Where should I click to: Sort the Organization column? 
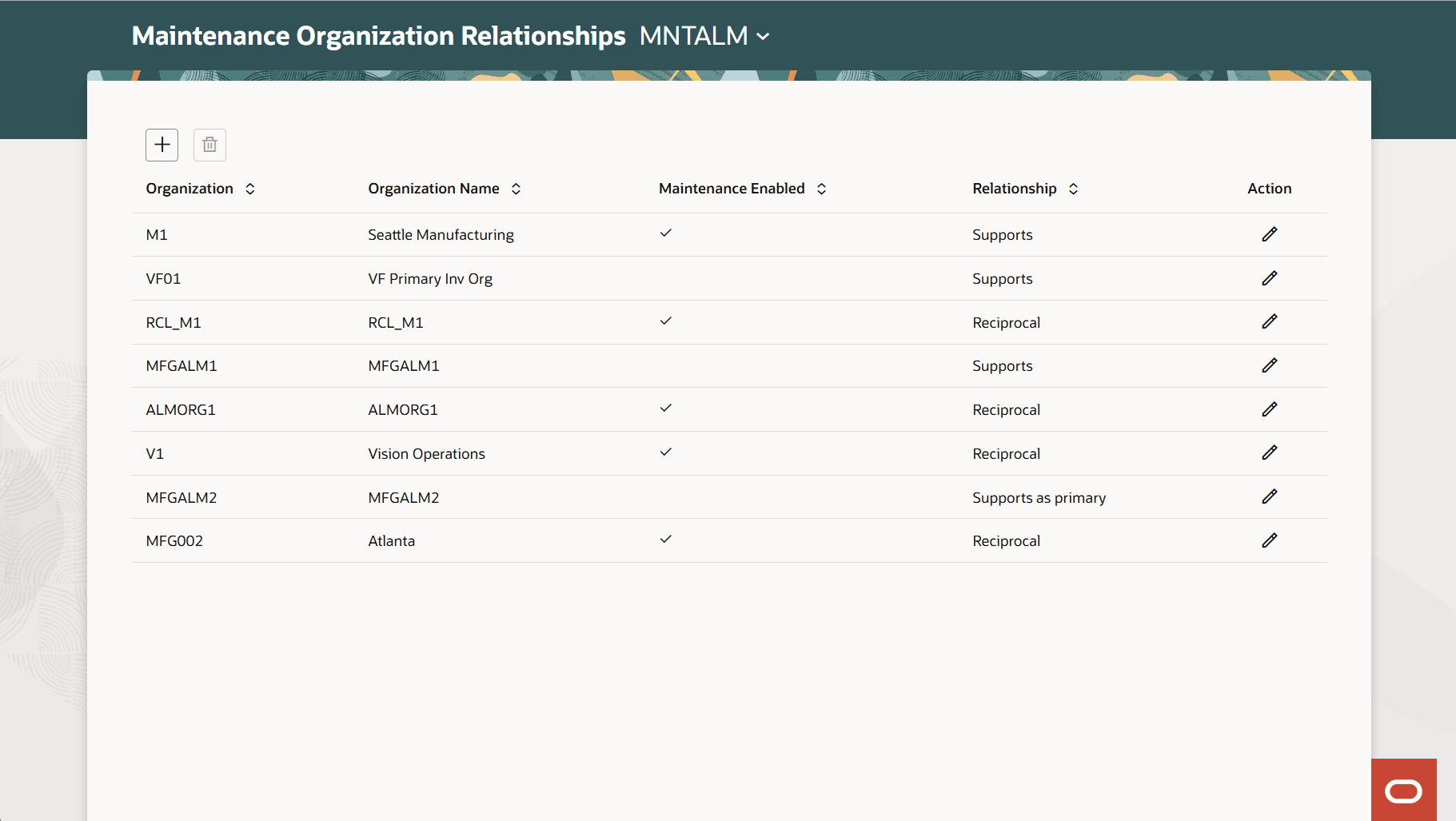(250, 189)
